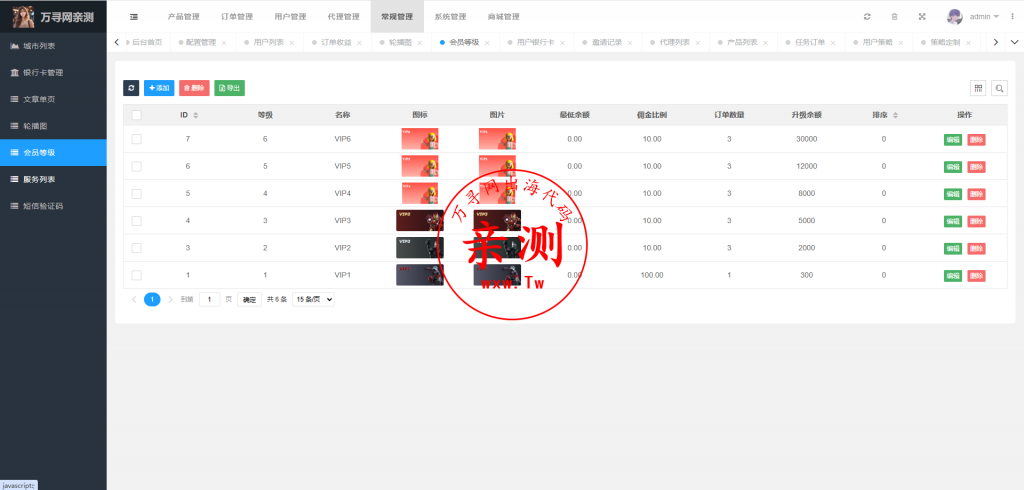Tick the checkbox for VIP6 row
The image size is (1024, 490).
pos(136,139)
